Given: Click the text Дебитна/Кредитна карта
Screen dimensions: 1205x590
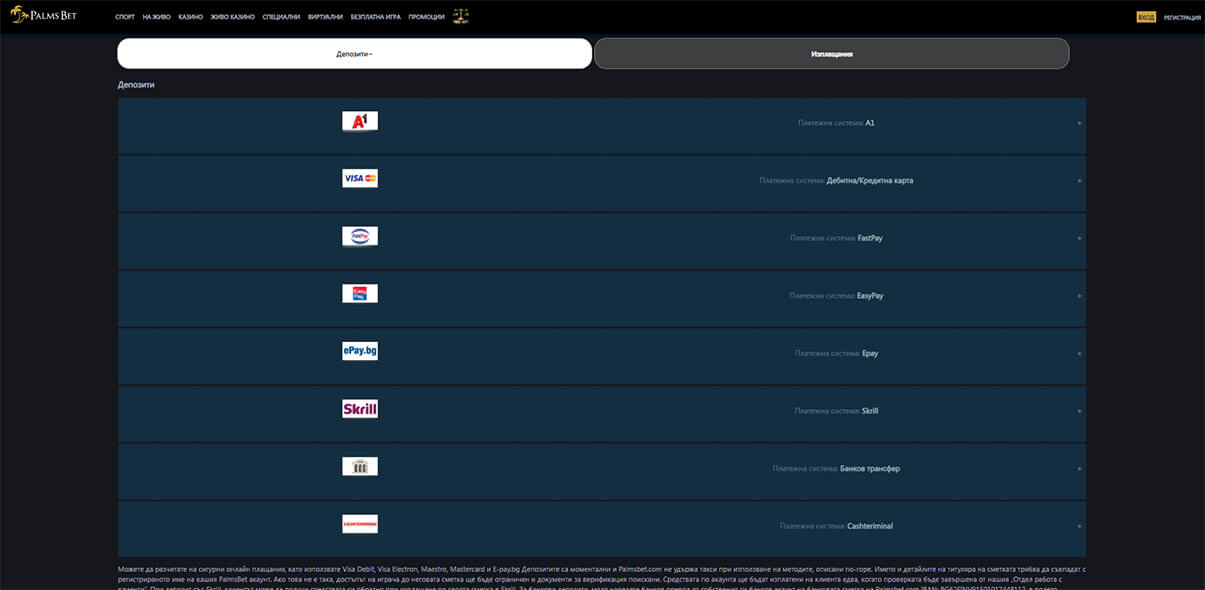Looking at the screenshot, I should 870,181.
